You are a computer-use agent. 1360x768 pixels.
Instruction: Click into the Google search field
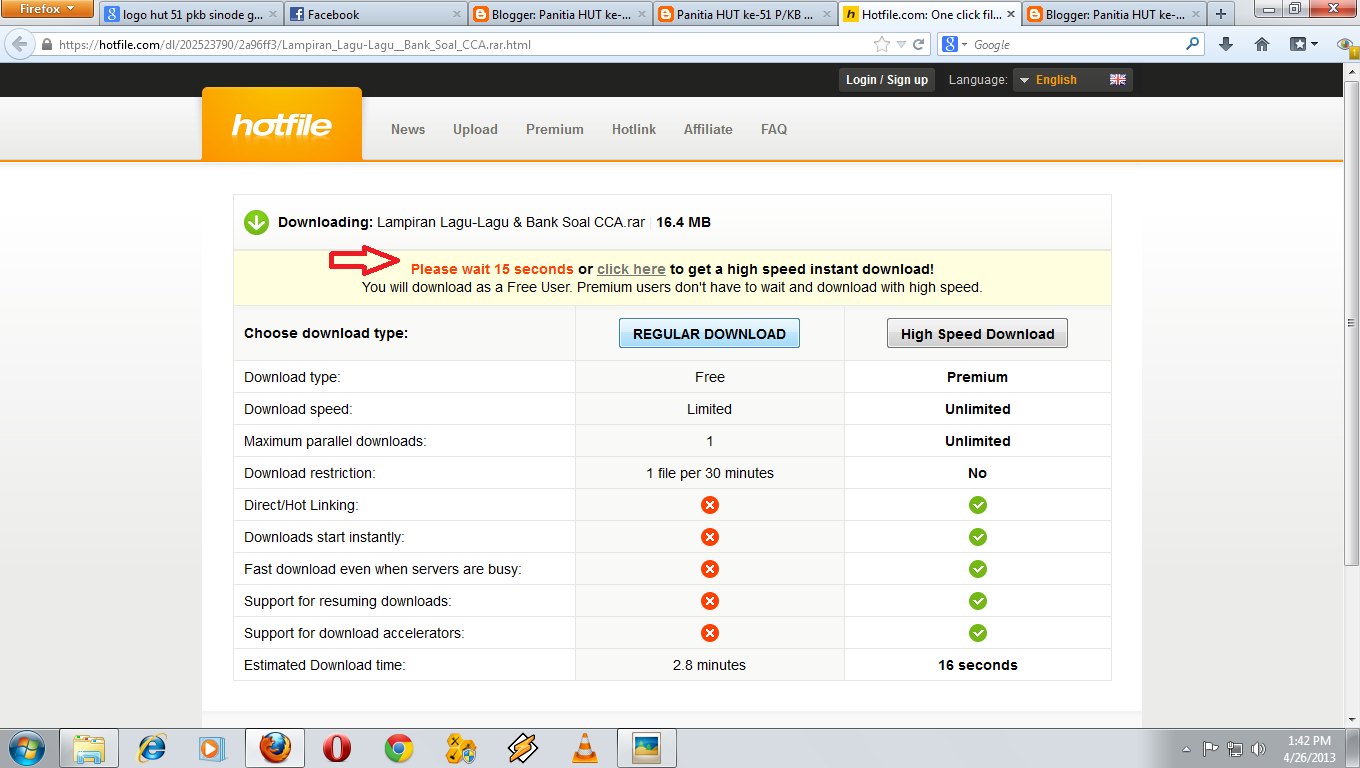click(x=1077, y=45)
